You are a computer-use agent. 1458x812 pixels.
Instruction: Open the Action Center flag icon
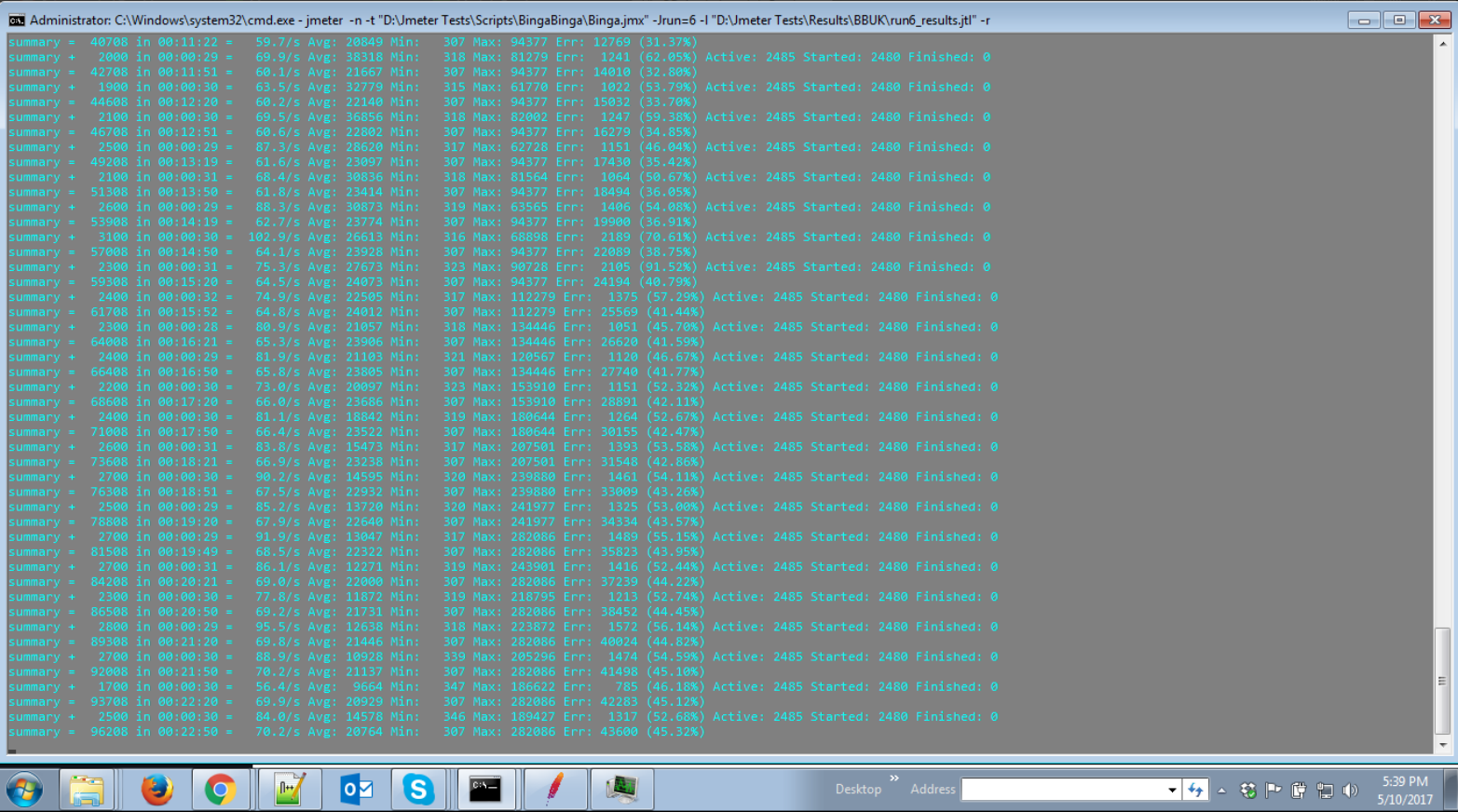pos(1273,790)
